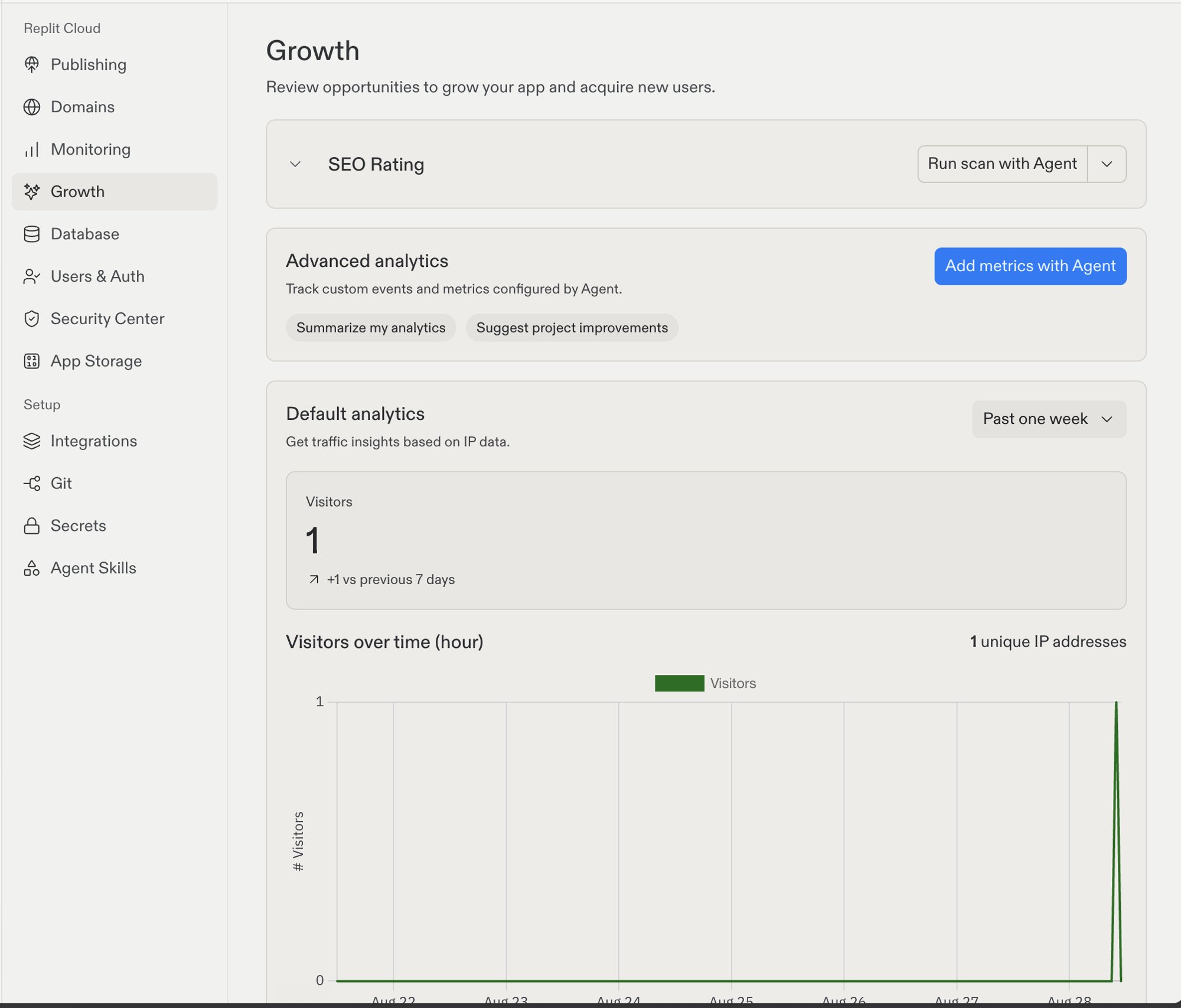Screen dimensions: 1181x1008
Task: Click the Default analytics heading
Action: click(x=355, y=414)
